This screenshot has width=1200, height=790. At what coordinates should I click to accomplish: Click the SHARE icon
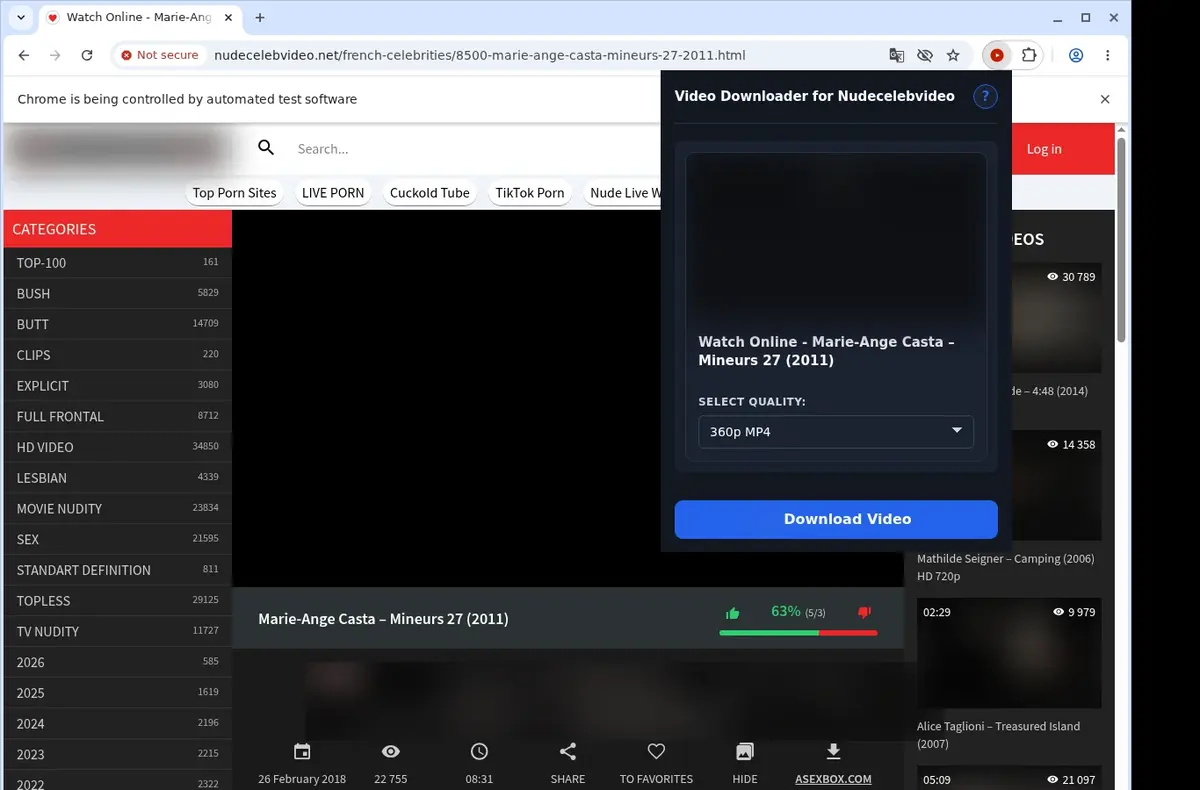coord(568,752)
